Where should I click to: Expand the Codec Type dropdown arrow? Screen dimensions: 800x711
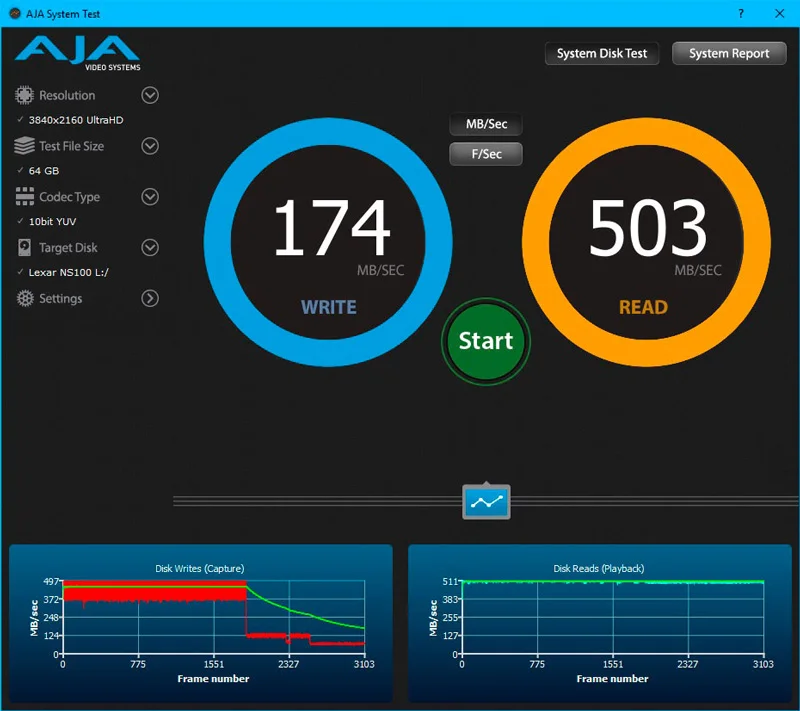(x=150, y=196)
